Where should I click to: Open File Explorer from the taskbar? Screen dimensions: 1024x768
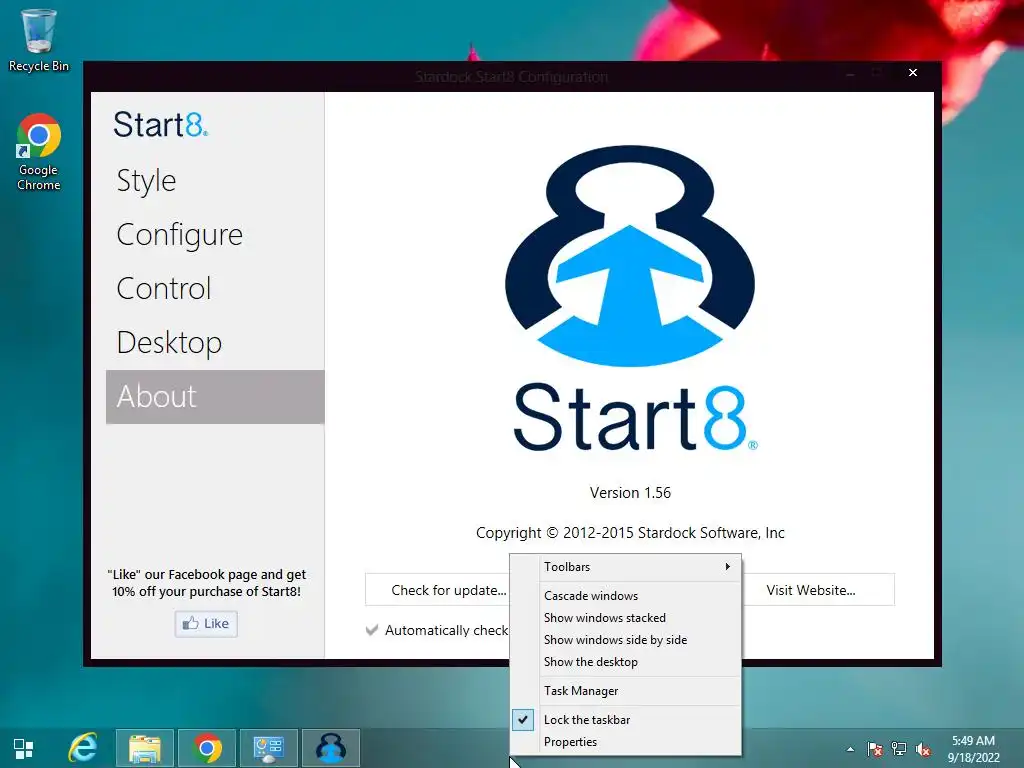point(145,748)
